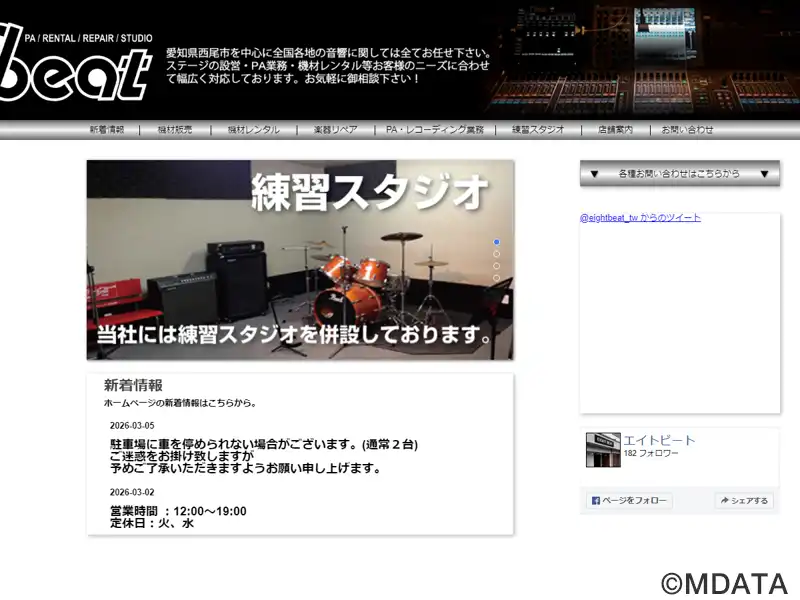The width and height of the screenshot is (800, 600).
Task: Select PA・レコーディング業務 in navigation
Action: click(x=435, y=130)
